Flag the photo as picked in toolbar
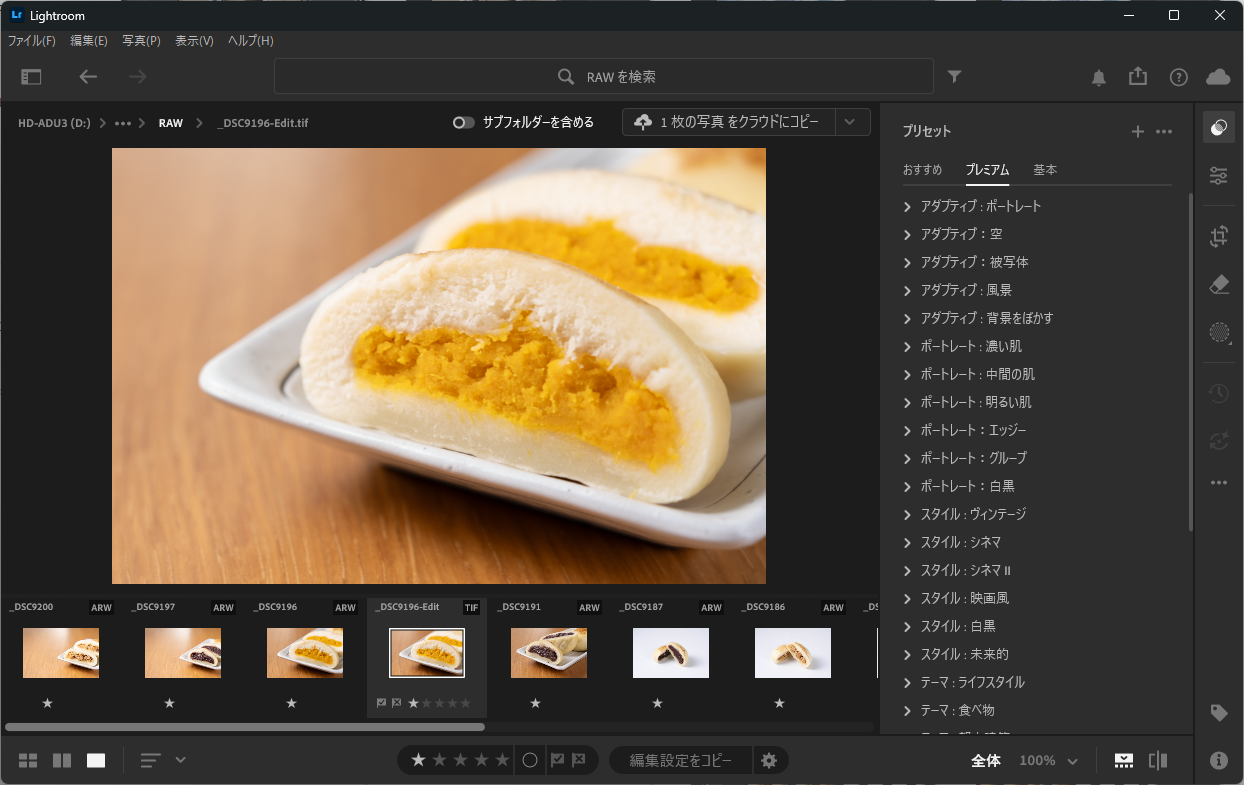Viewport: 1244px width, 785px height. click(x=557, y=761)
